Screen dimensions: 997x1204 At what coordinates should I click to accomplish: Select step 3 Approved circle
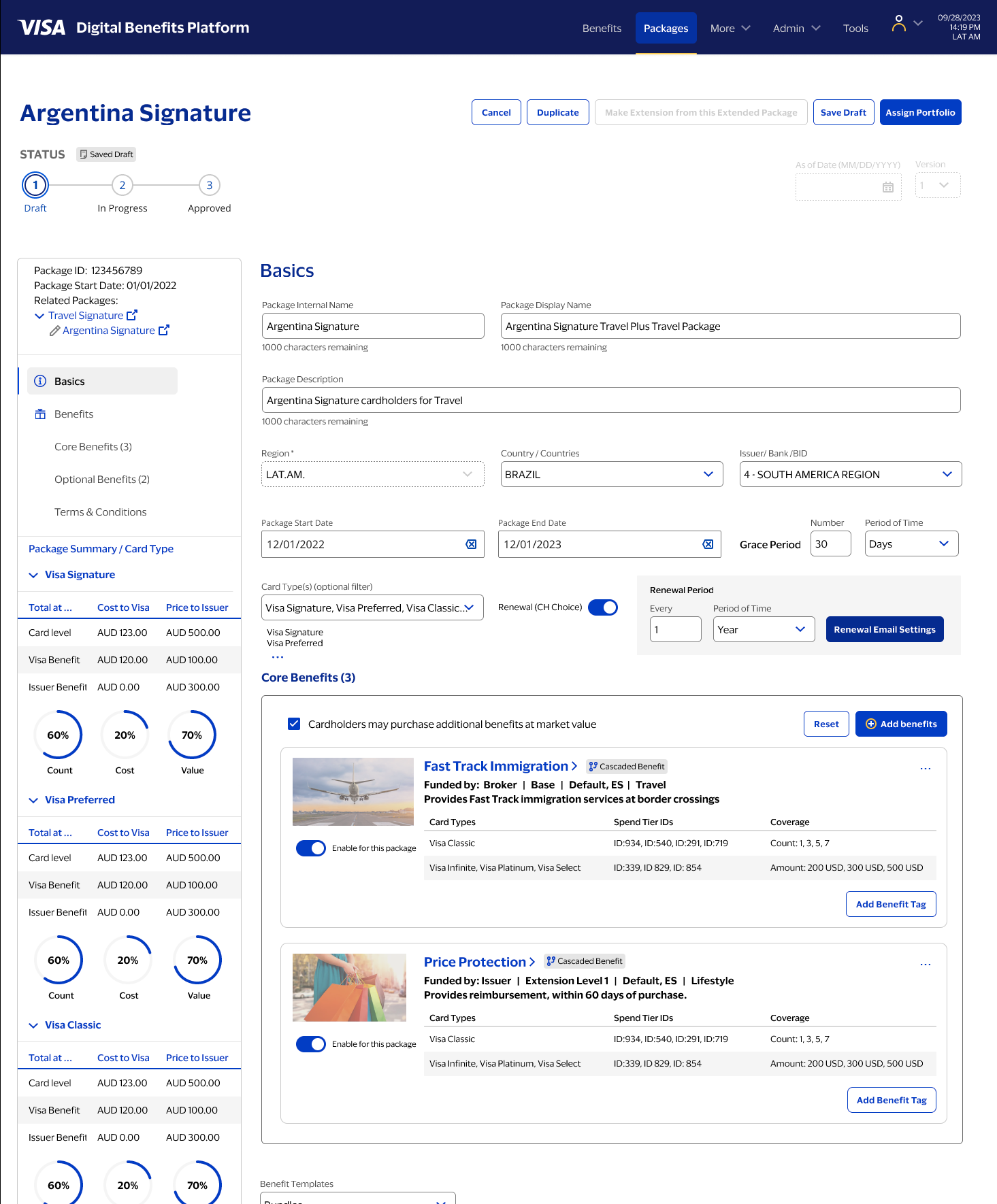(x=210, y=185)
